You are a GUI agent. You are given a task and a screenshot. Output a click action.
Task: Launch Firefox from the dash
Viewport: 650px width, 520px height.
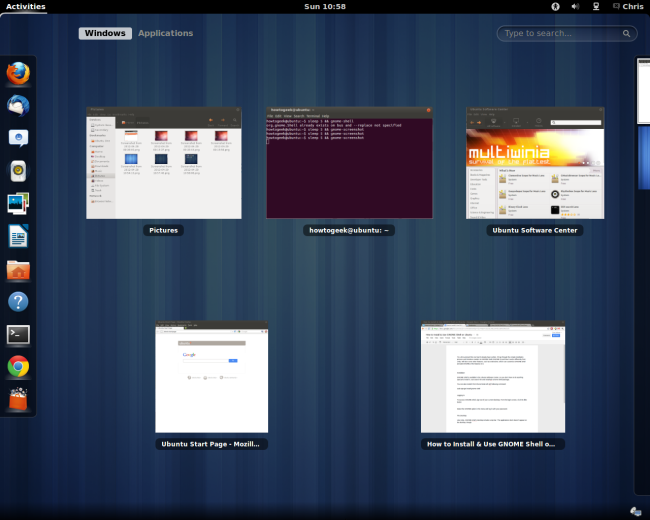[18, 74]
